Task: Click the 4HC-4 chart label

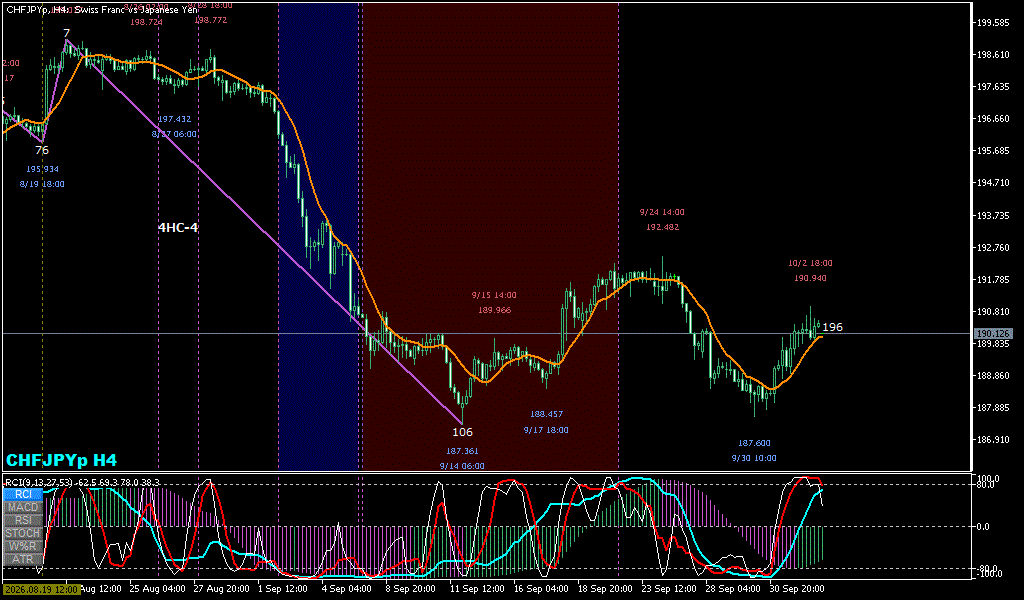Action: pyautogui.click(x=178, y=227)
